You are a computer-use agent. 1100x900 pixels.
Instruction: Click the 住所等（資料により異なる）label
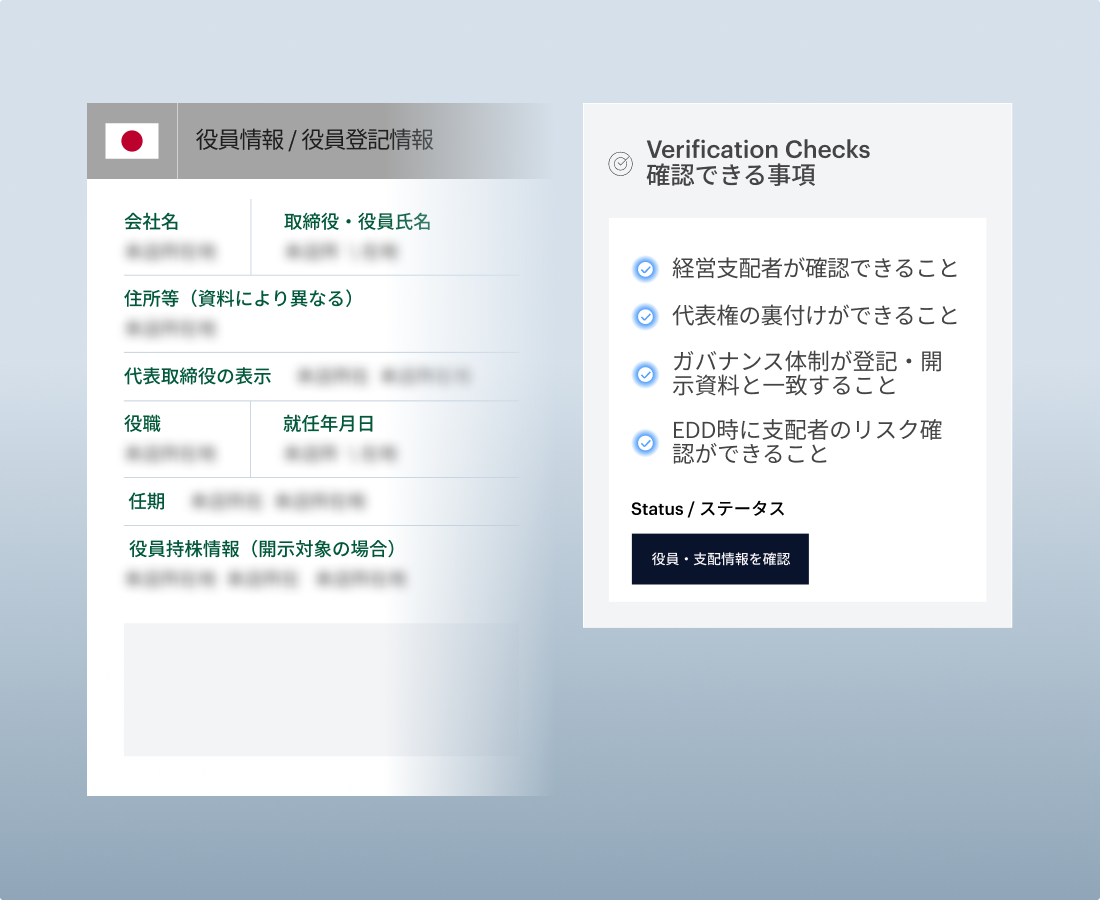click(238, 298)
